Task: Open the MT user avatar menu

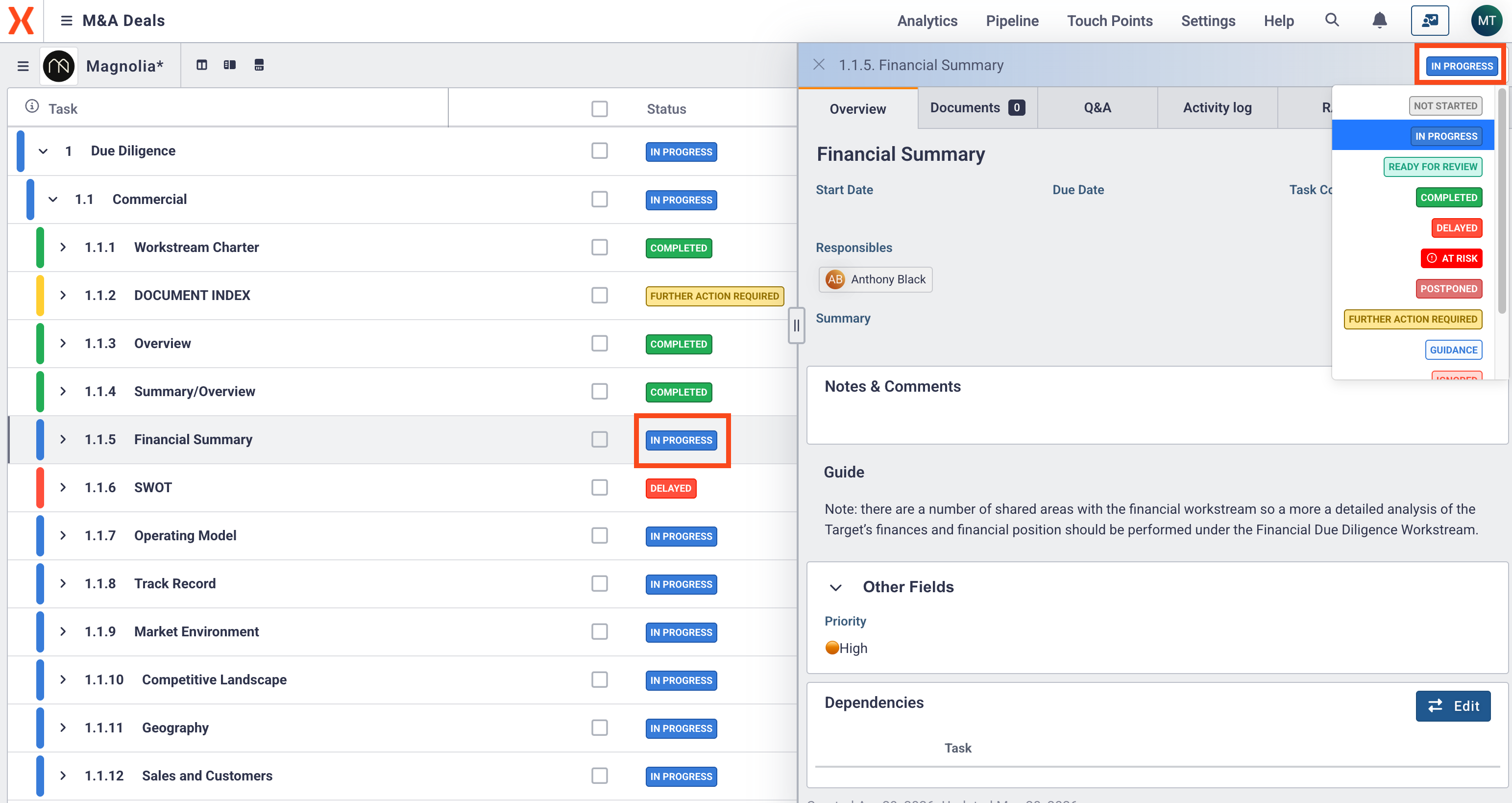Action: tap(1487, 21)
